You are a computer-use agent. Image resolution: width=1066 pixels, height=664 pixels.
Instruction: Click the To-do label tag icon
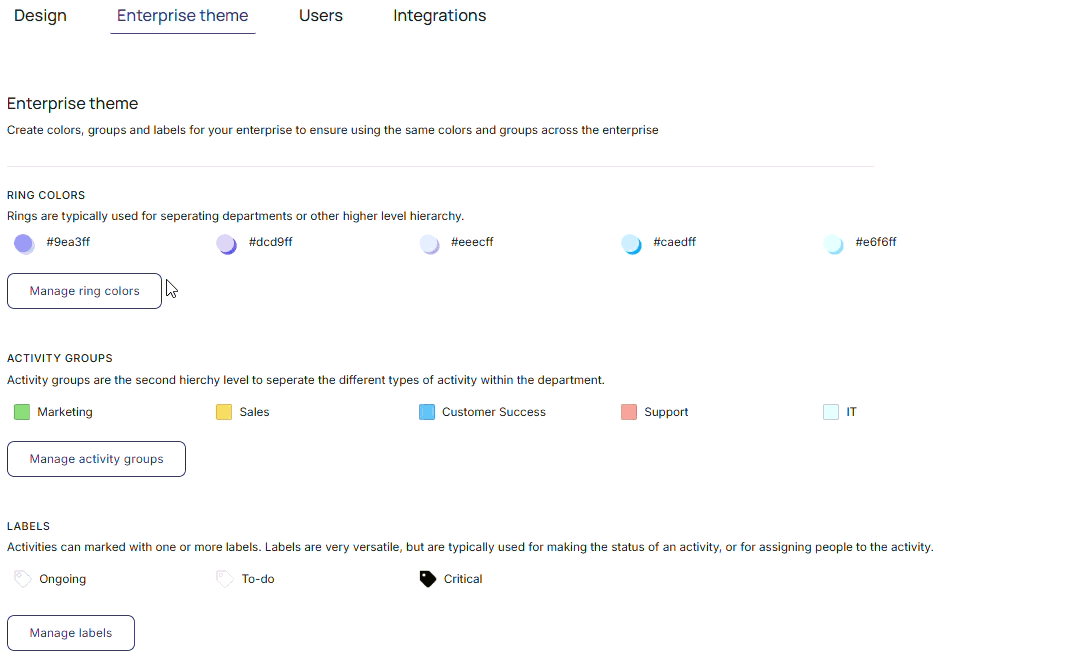tap(224, 579)
